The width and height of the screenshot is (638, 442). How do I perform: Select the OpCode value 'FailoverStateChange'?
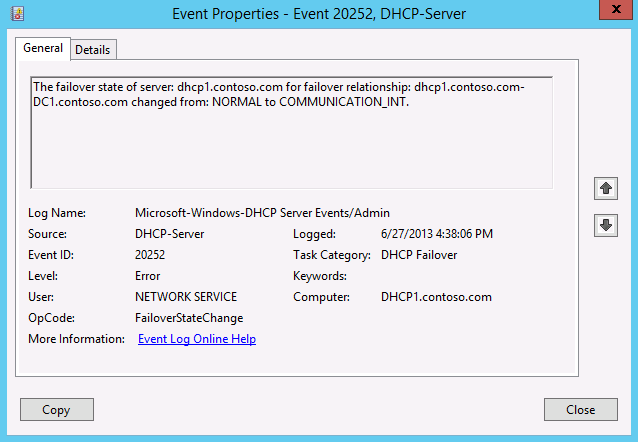[189, 318]
